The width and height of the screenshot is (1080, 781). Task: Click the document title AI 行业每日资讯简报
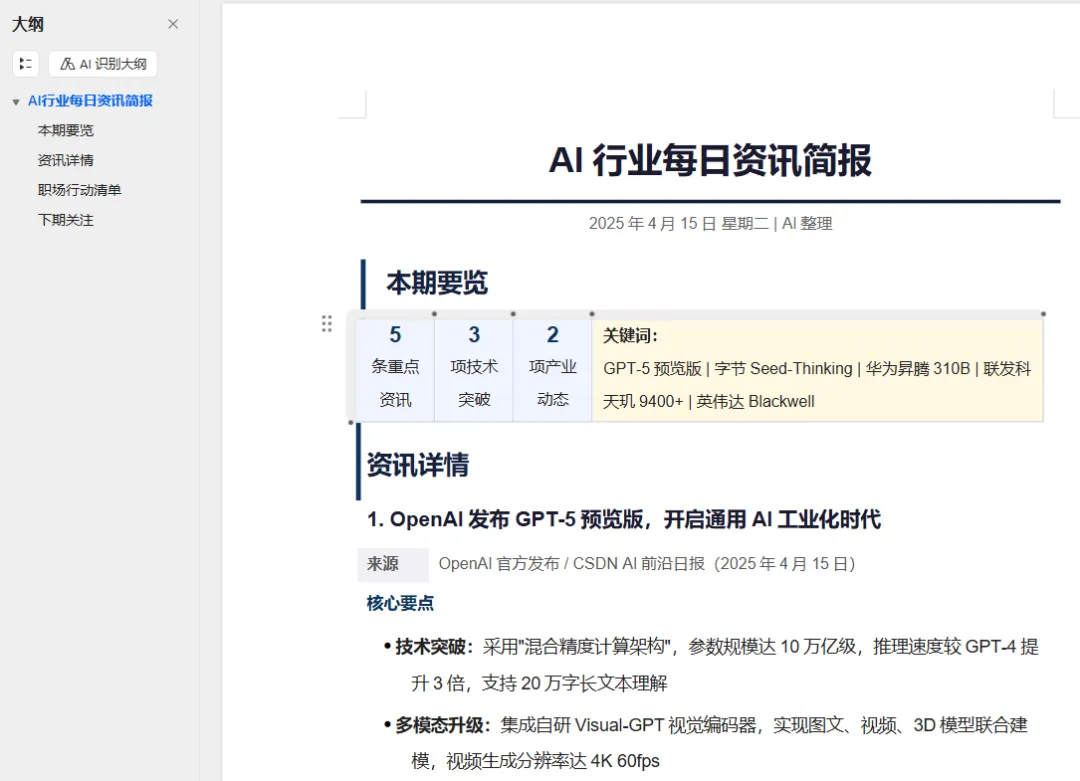(x=710, y=160)
